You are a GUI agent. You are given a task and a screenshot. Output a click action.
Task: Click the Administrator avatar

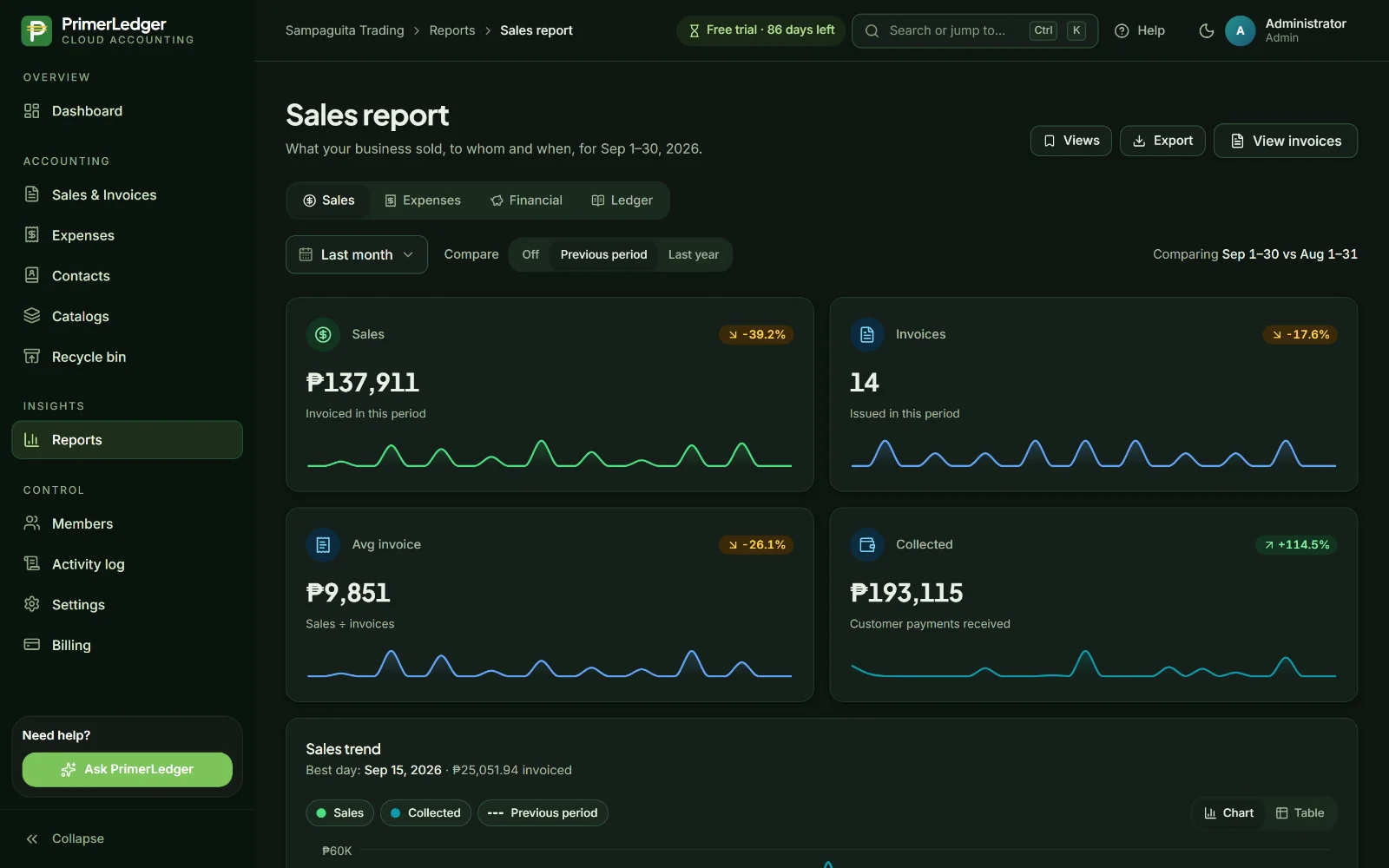1240,30
